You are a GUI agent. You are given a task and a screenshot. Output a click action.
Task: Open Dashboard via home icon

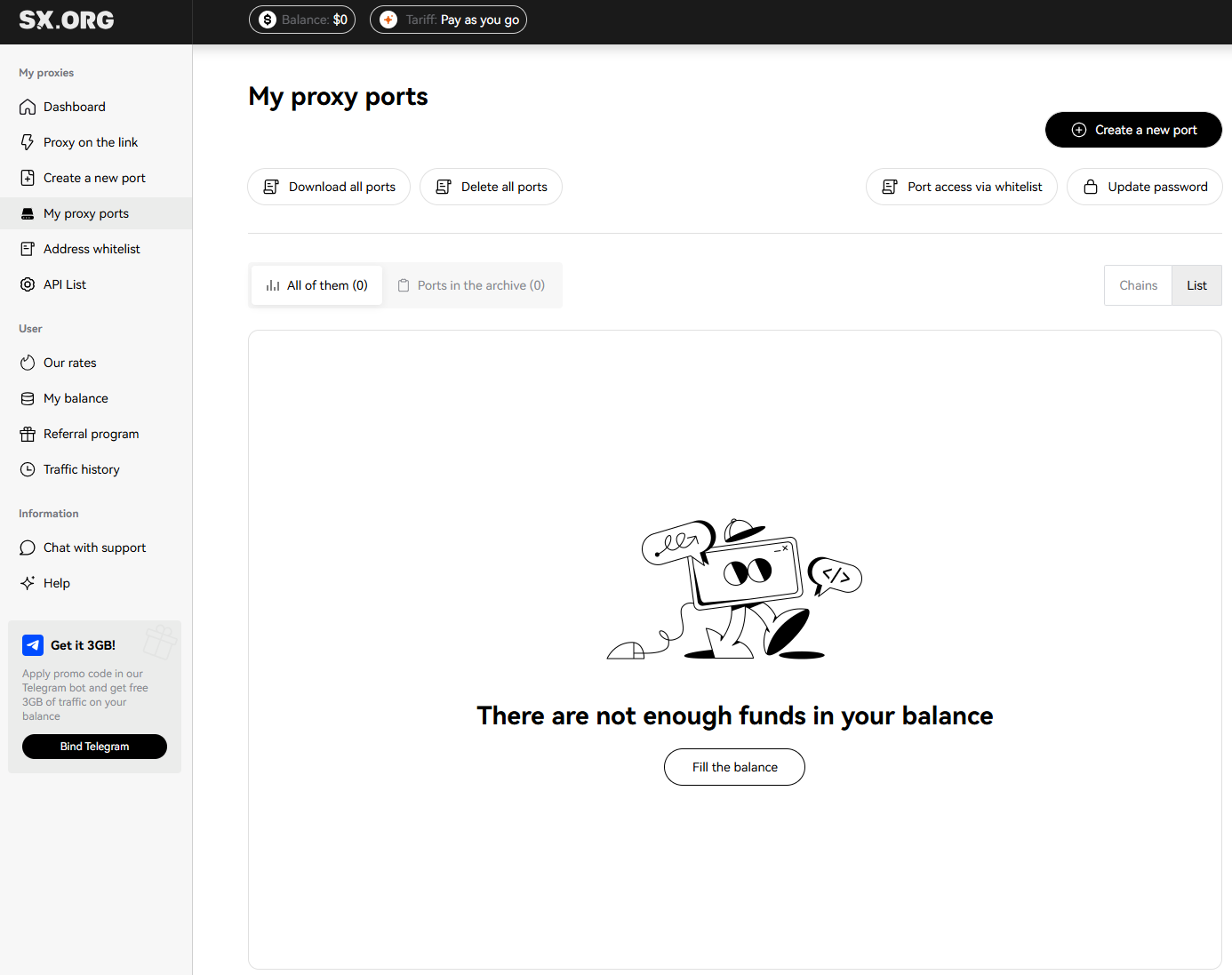(x=28, y=107)
